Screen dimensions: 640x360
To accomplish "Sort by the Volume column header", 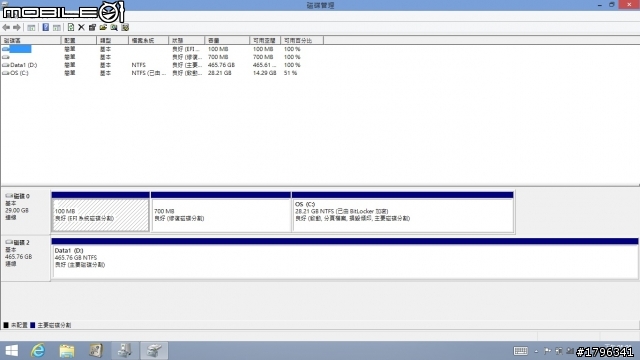I will (31, 40).
